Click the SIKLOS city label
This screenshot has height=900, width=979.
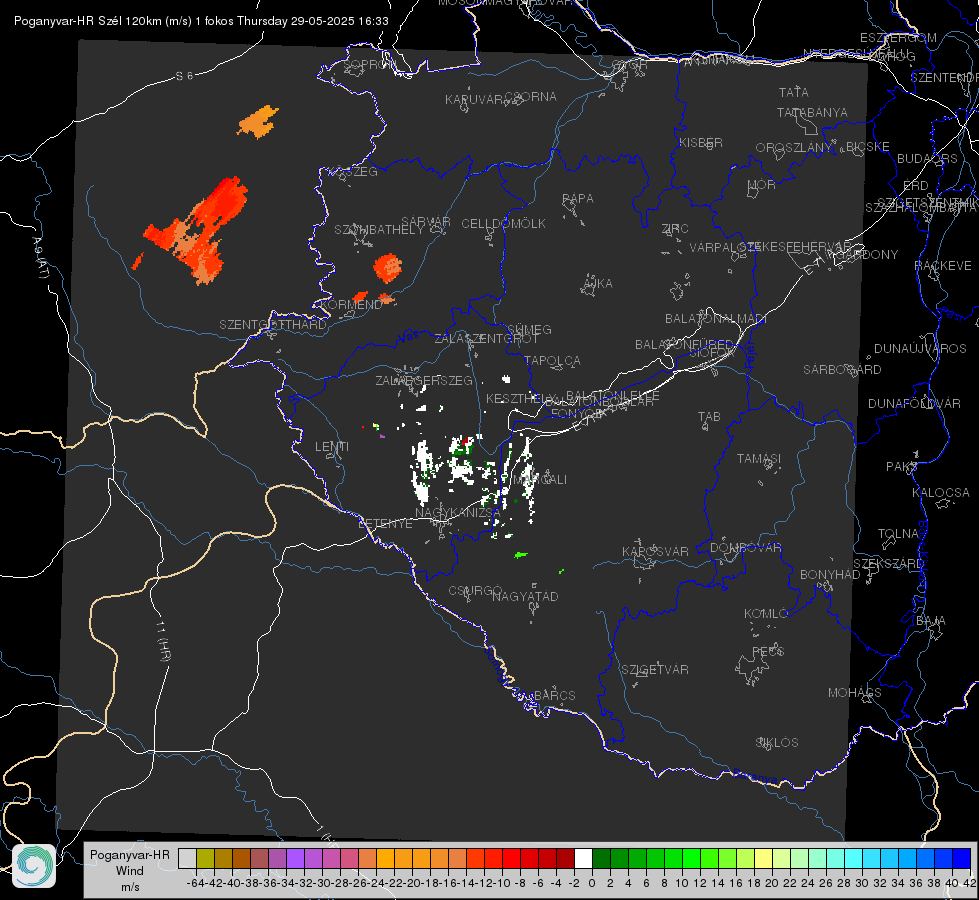pyautogui.click(x=777, y=743)
